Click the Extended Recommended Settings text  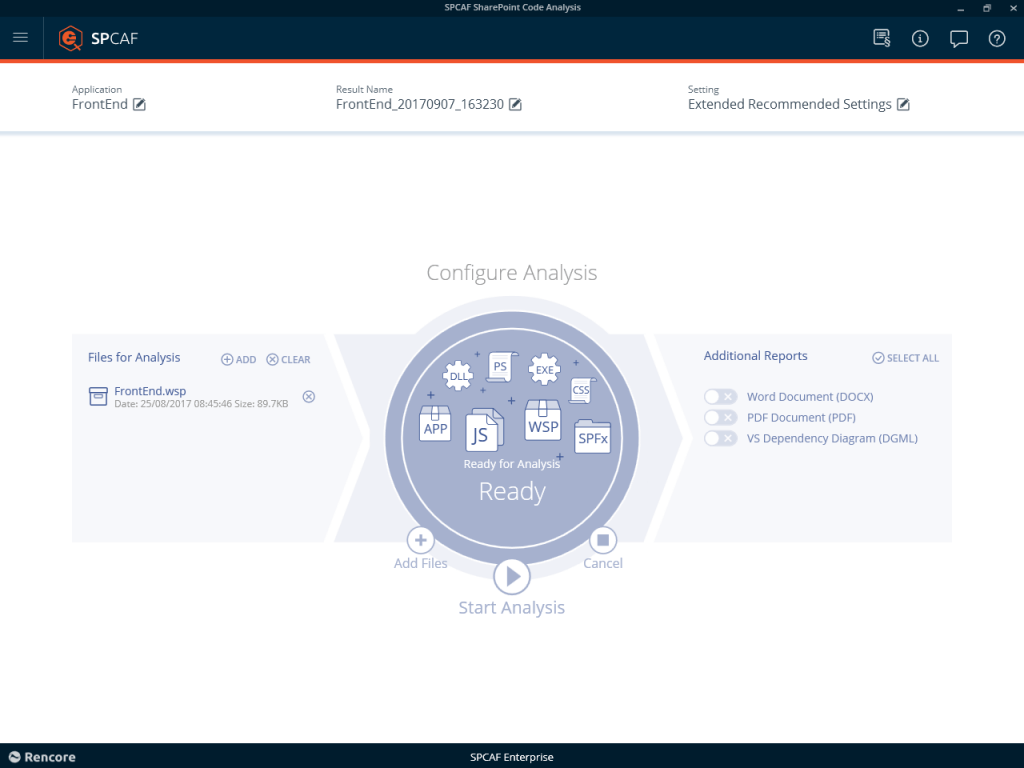790,104
